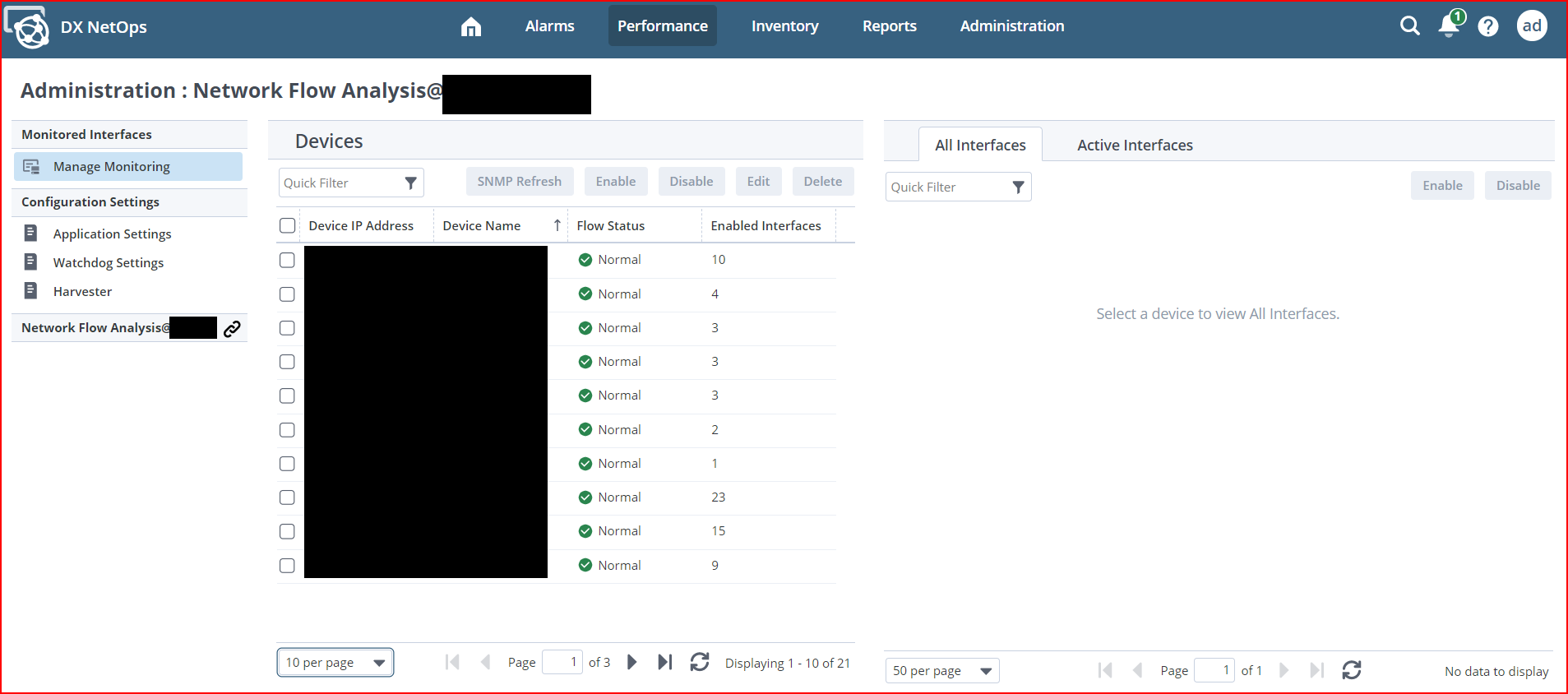Jump to last page of Devices

point(664,662)
